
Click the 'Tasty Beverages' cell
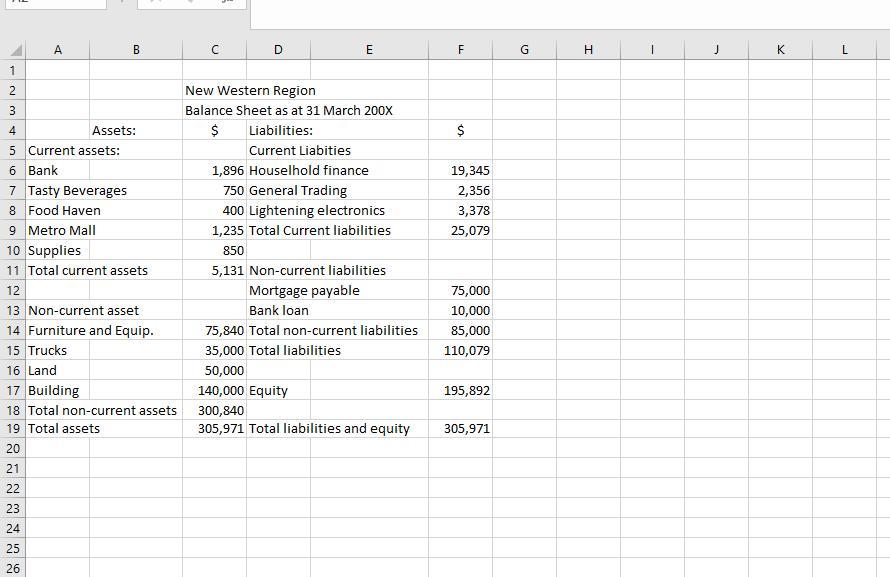(57, 191)
